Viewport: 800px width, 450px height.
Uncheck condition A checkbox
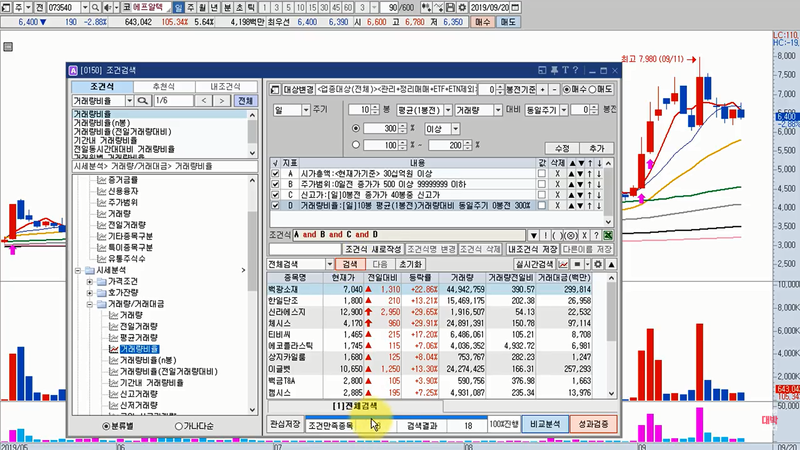(x=276, y=173)
